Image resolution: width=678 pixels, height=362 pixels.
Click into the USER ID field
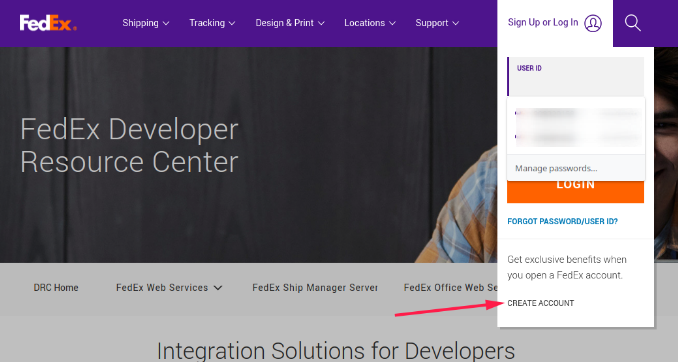(x=576, y=77)
